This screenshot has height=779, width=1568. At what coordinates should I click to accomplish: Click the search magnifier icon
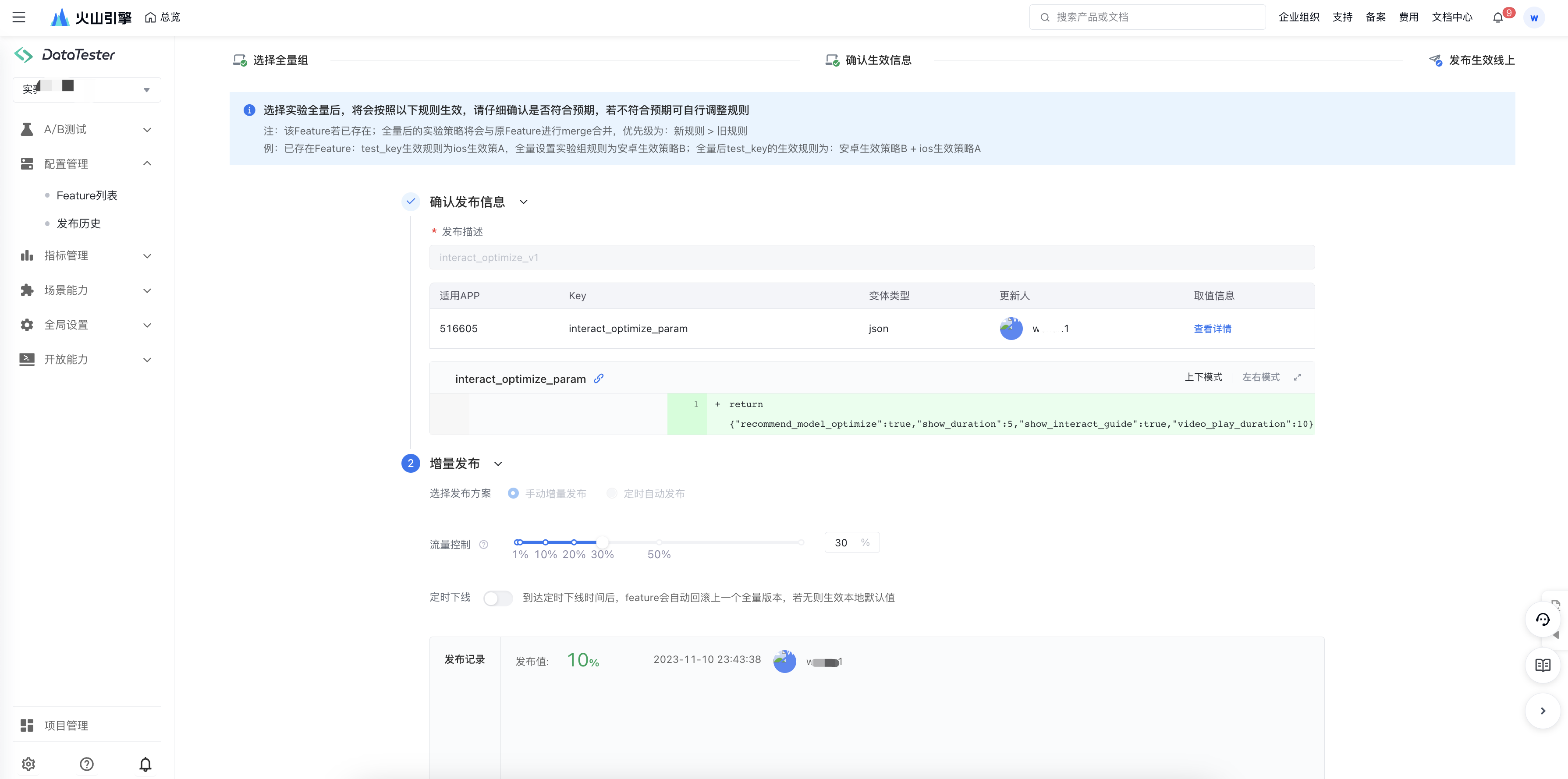(1044, 17)
